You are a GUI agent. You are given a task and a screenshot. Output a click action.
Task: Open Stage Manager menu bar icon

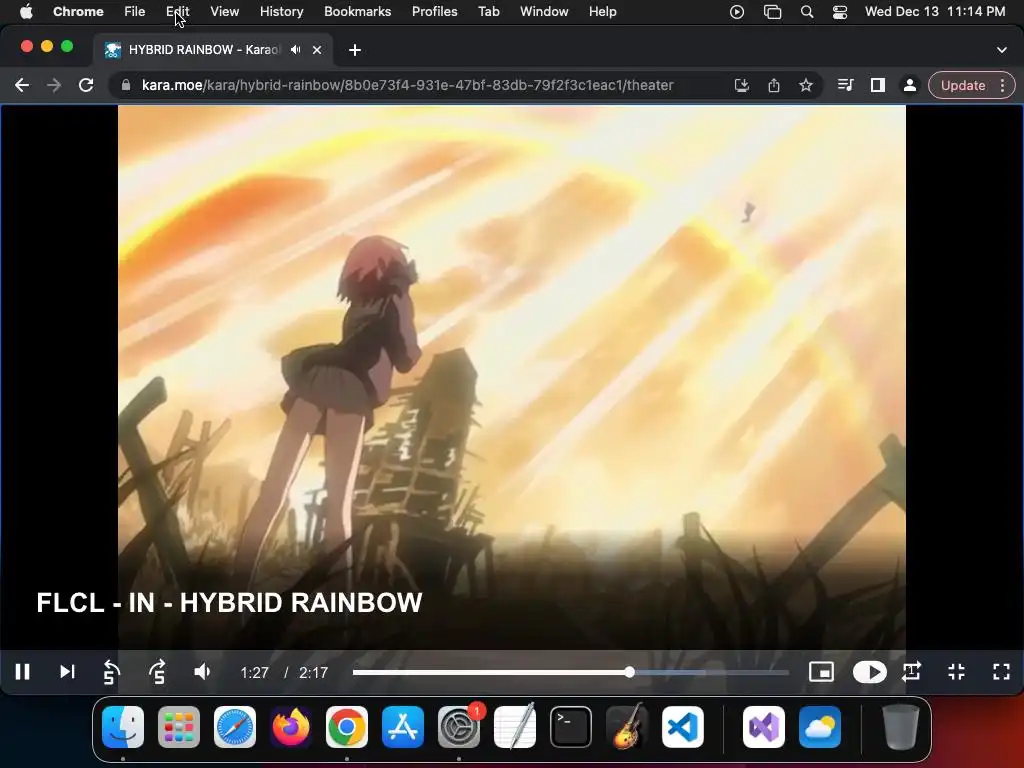tap(772, 11)
